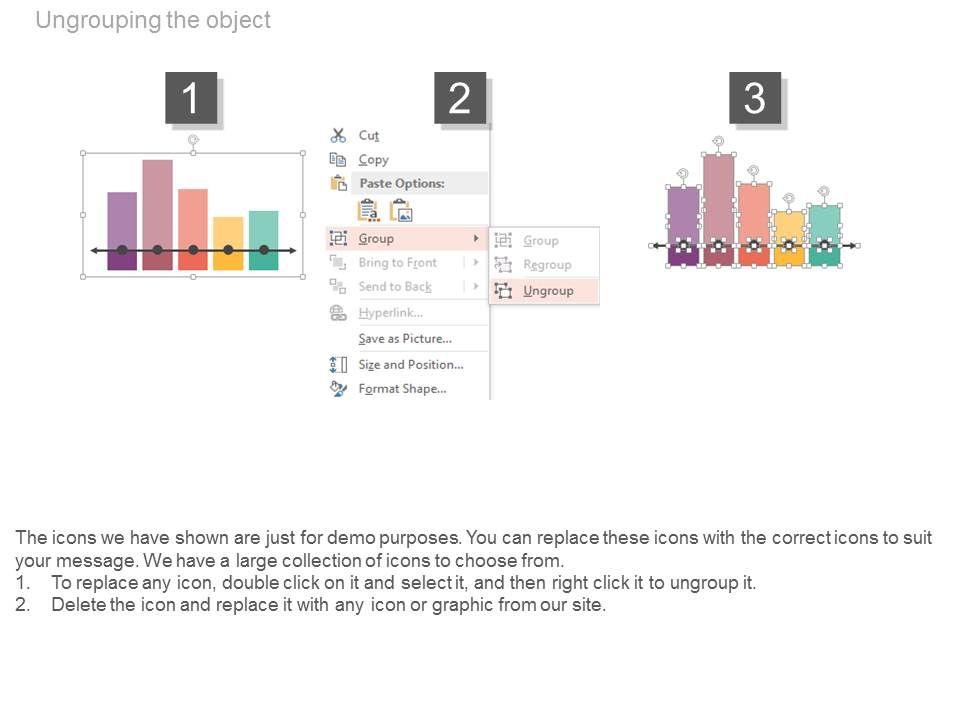Click the Size and Position icon
960x720 pixels.
coord(338,364)
